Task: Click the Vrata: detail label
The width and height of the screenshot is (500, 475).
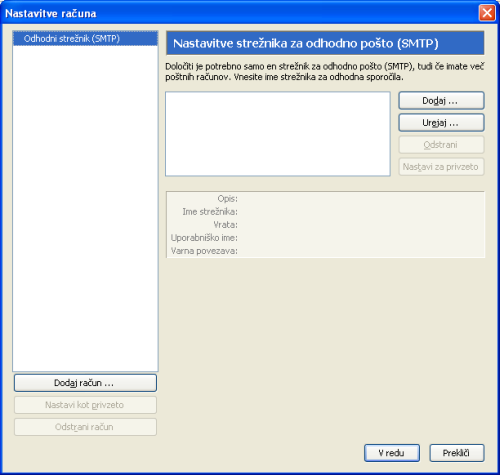Action: [x=225, y=225]
